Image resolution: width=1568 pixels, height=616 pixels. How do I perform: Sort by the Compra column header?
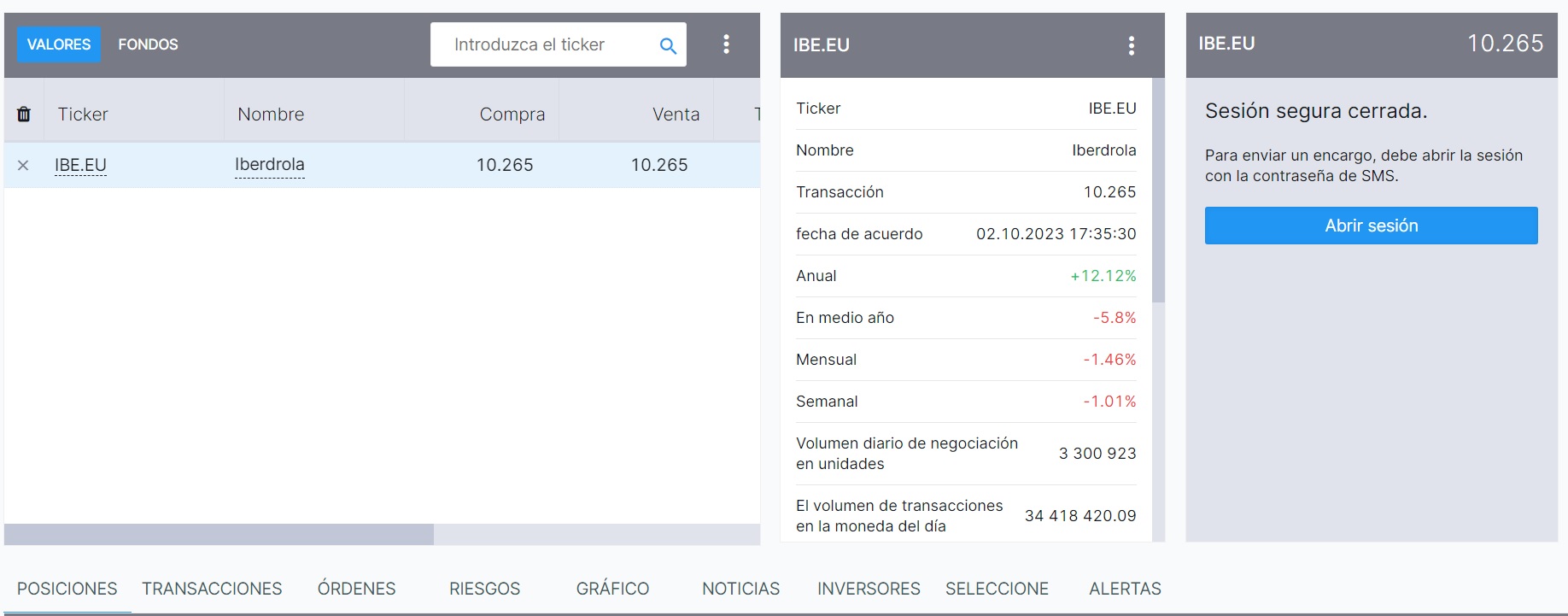pos(512,114)
